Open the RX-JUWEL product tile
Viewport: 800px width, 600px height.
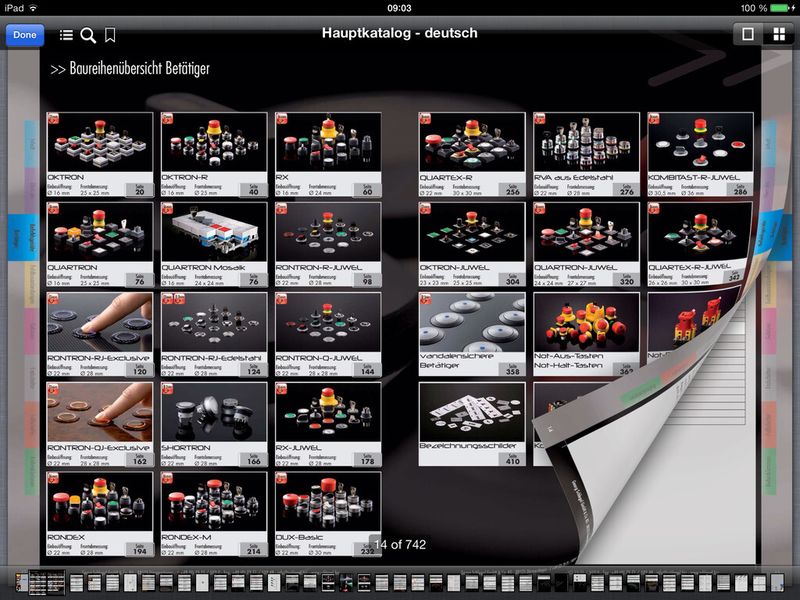(x=328, y=424)
